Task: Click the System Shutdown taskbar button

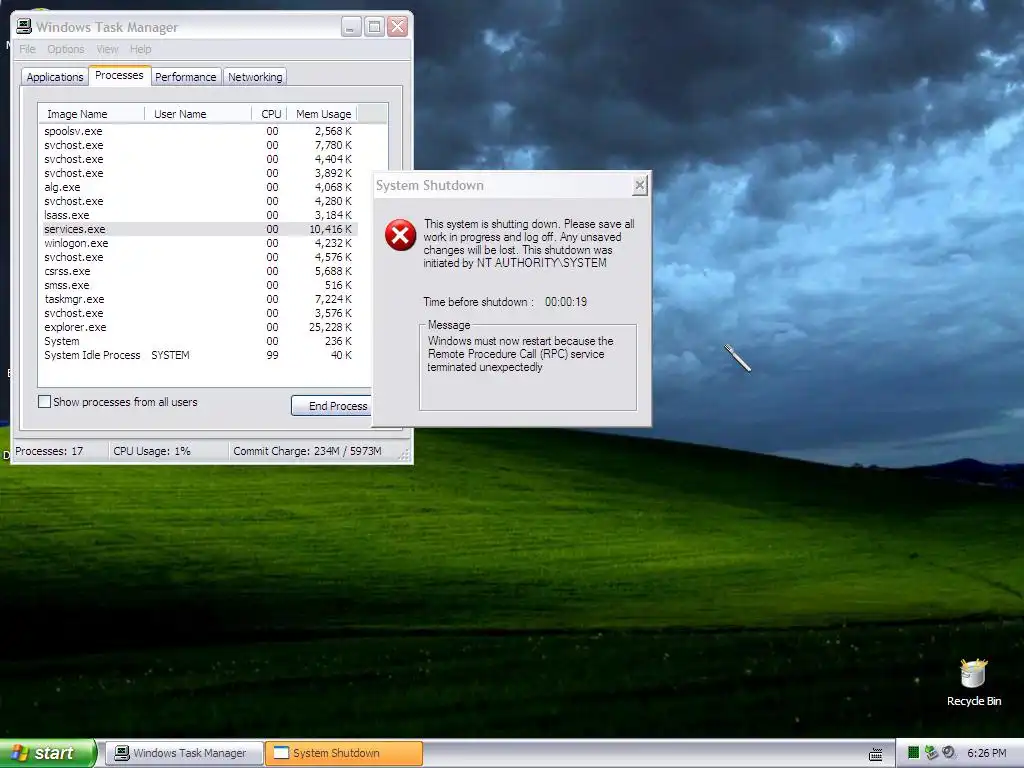Action: point(344,753)
